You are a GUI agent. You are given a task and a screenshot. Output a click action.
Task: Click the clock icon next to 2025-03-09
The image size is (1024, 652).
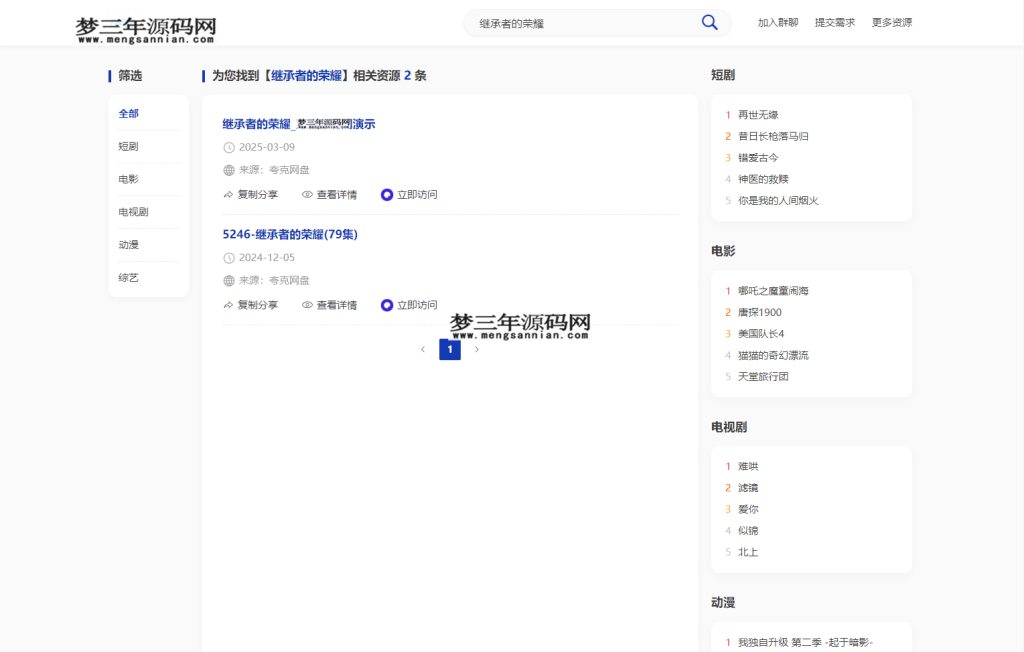click(x=227, y=146)
